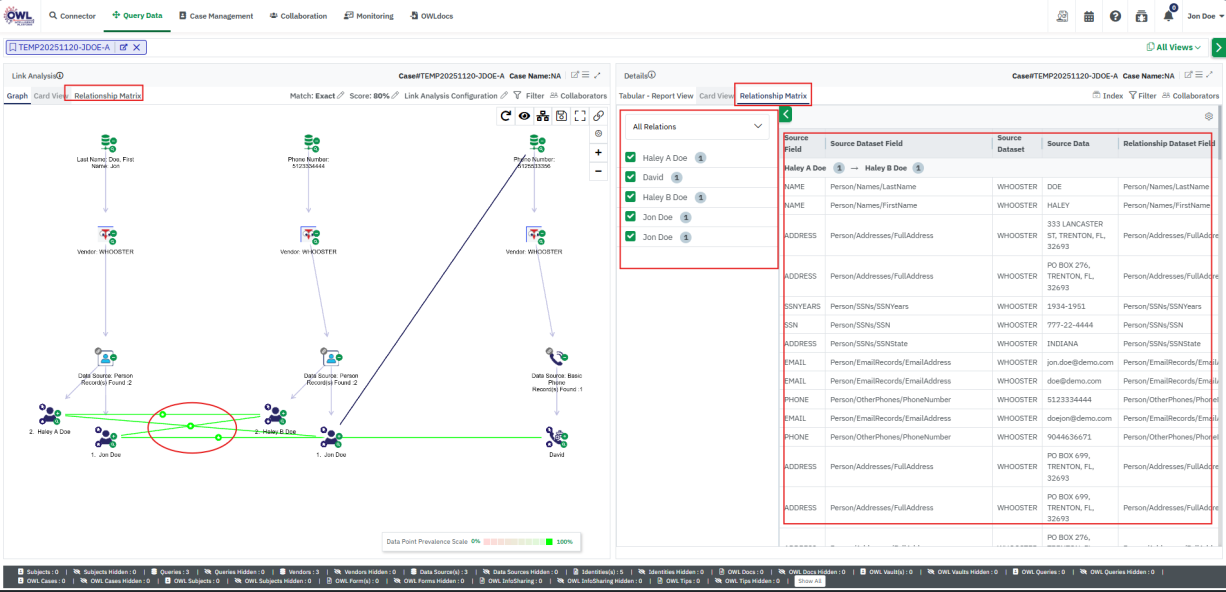Image resolution: width=1226 pixels, height=592 pixels.
Task: Click Show All in the status bar
Action: pos(810,580)
